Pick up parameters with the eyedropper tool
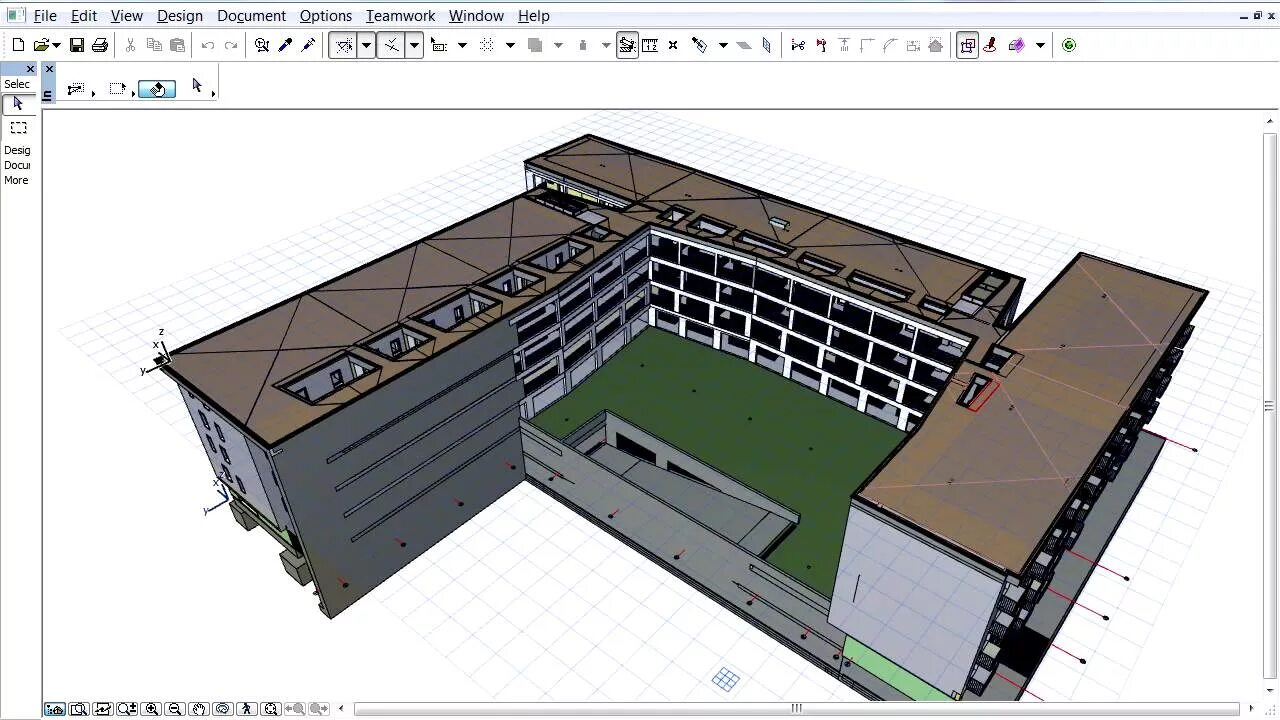The height and width of the screenshot is (720, 1280). click(x=285, y=45)
